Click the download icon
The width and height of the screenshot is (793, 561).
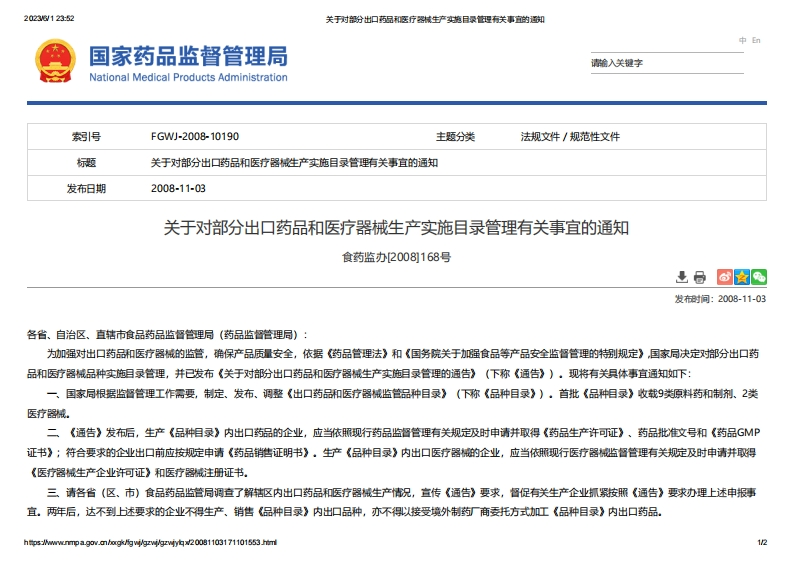tap(682, 277)
